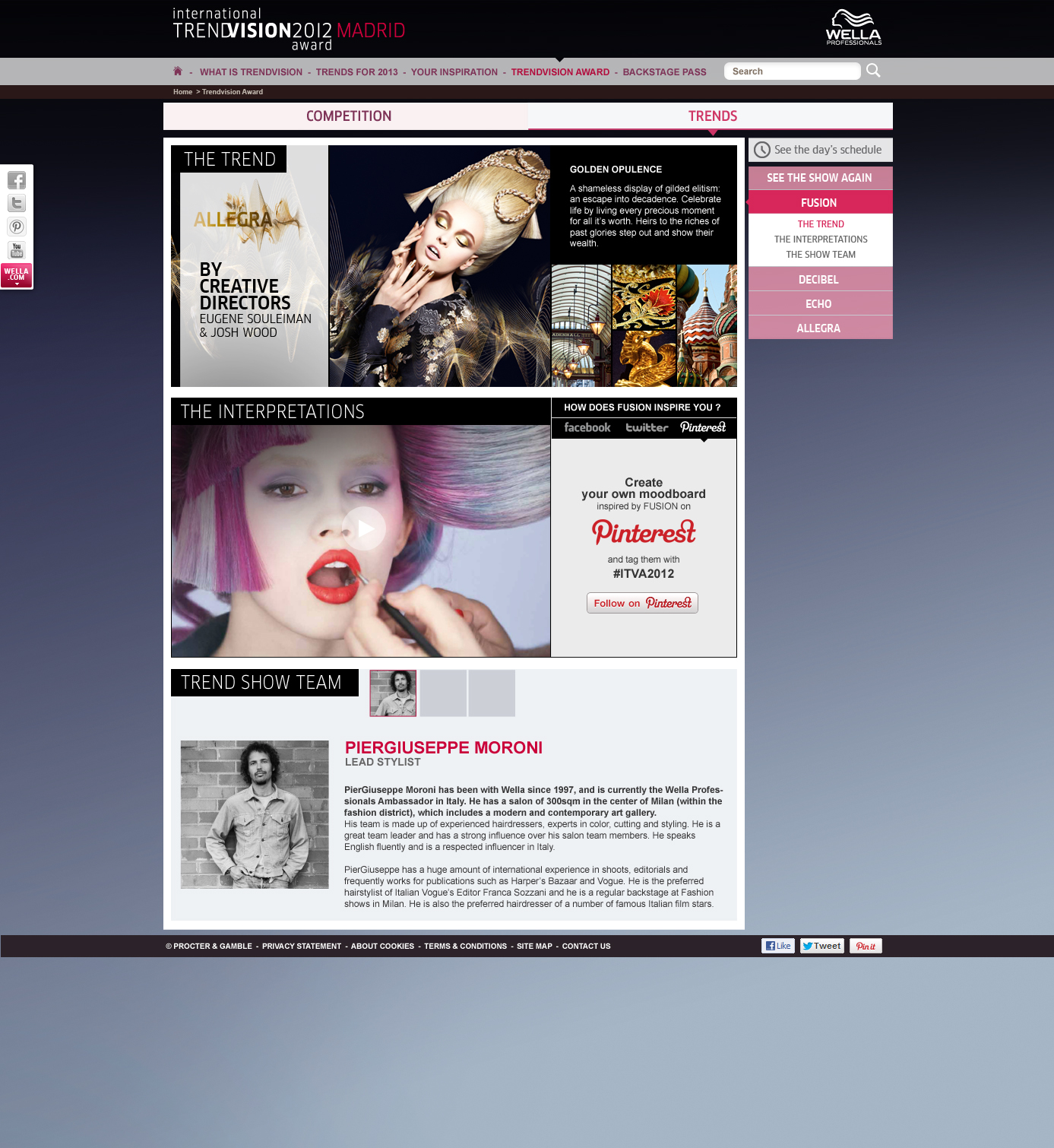Click the red and gold floral inspiration image

(644, 297)
